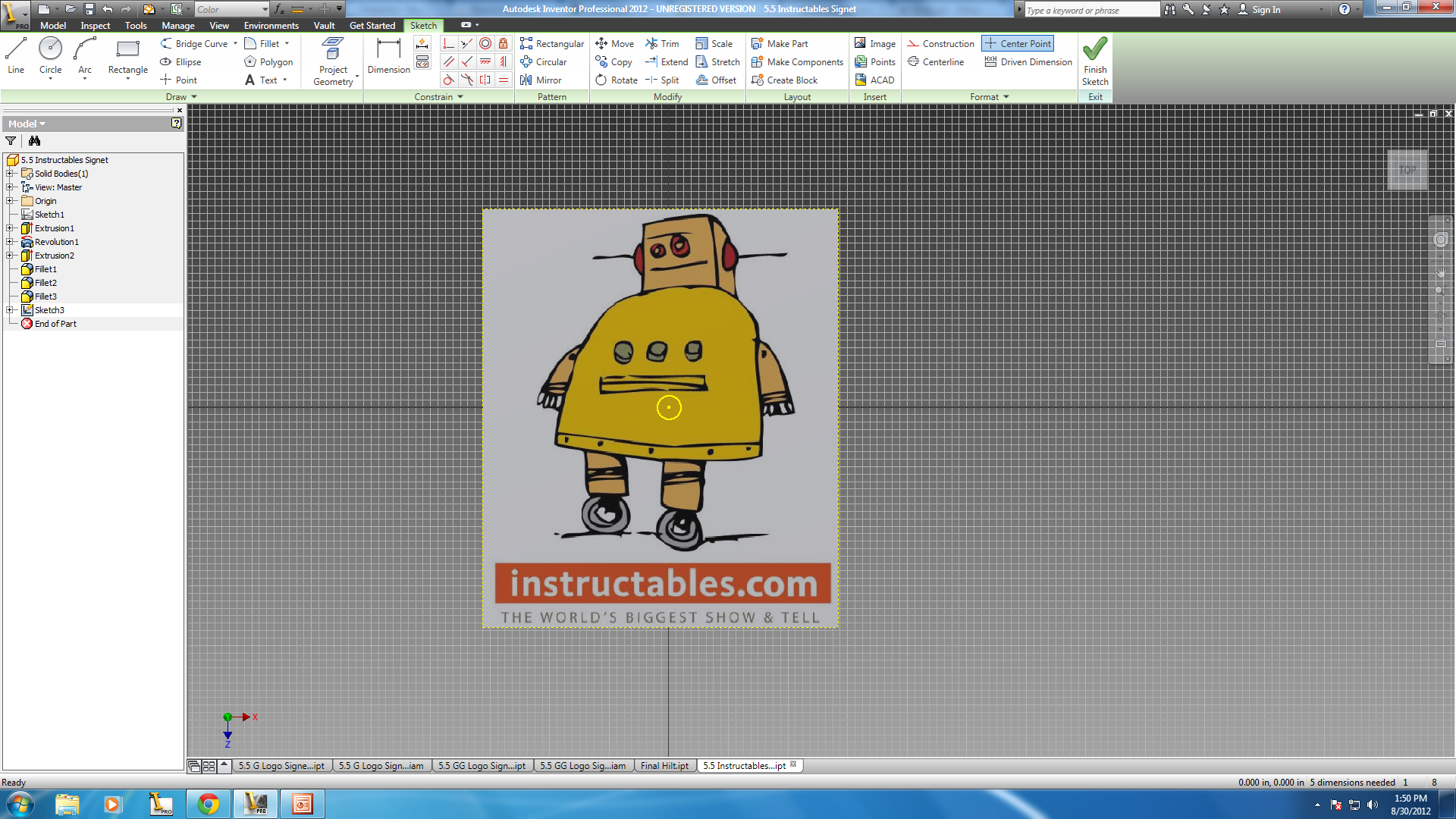Select the Circle sketch tool
Viewport: 1456px width, 819px height.
tap(50, 56)
